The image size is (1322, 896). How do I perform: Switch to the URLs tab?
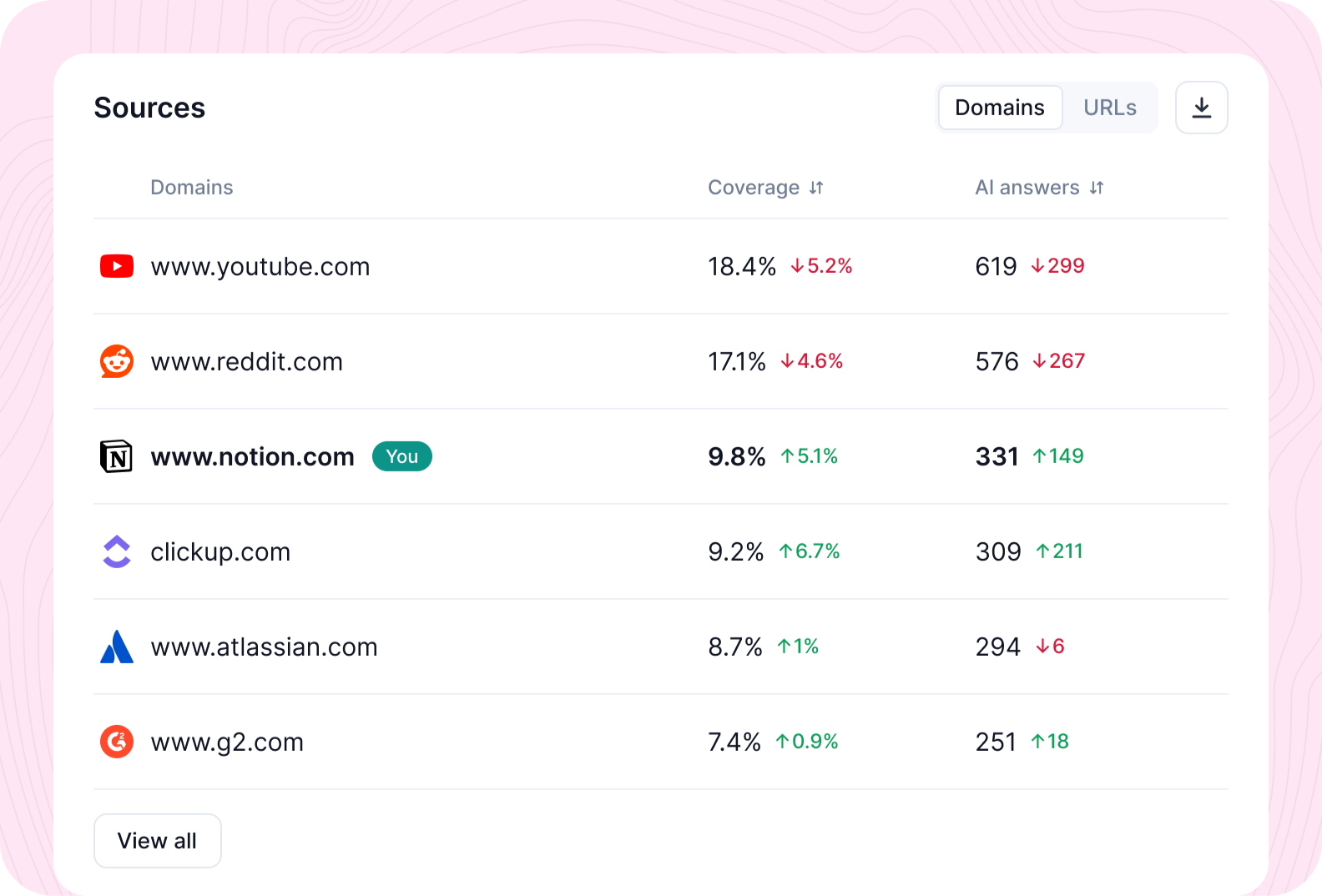(1110, 108)
